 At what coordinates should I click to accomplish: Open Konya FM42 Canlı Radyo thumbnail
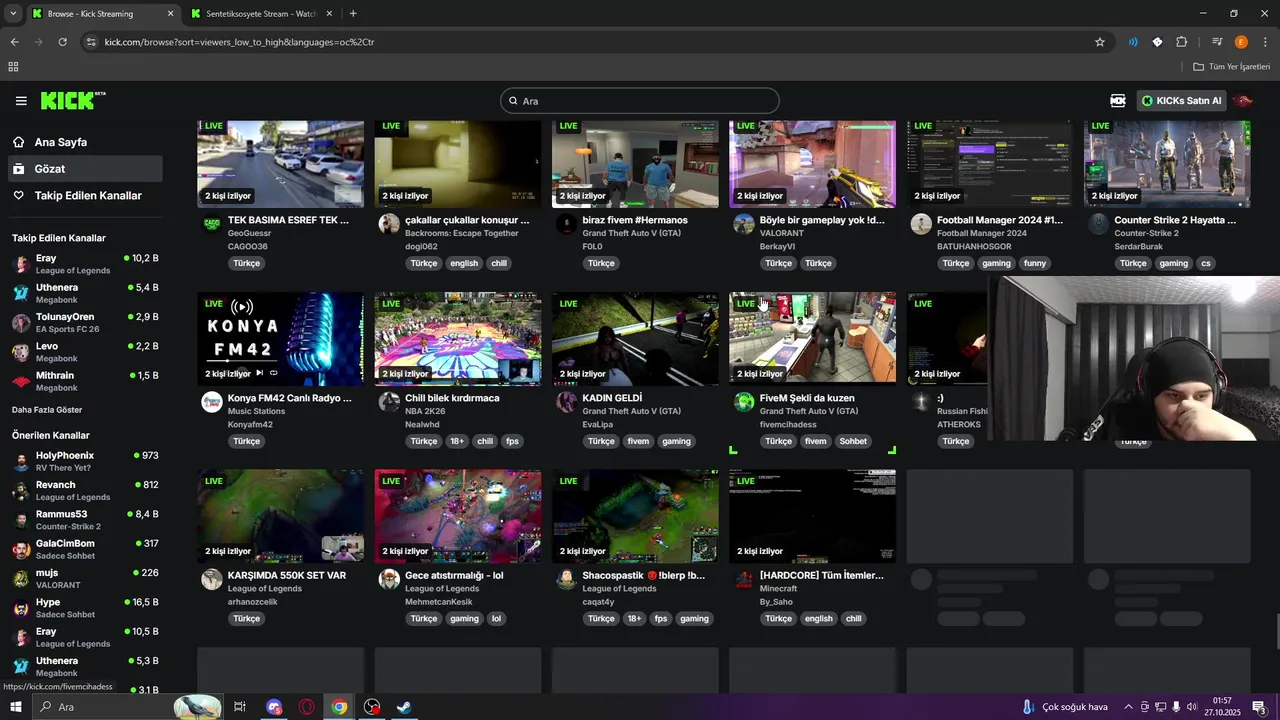tap(280, 339)
